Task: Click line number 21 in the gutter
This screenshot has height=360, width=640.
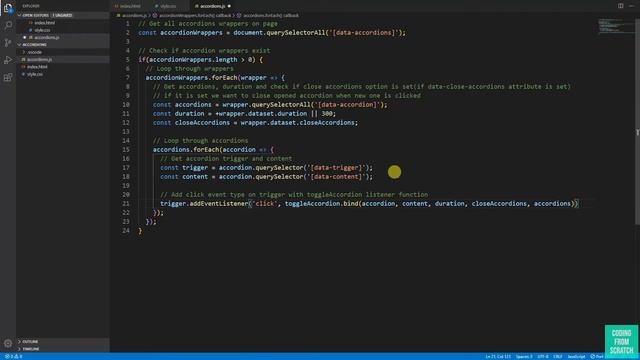Action: [126, 204]
